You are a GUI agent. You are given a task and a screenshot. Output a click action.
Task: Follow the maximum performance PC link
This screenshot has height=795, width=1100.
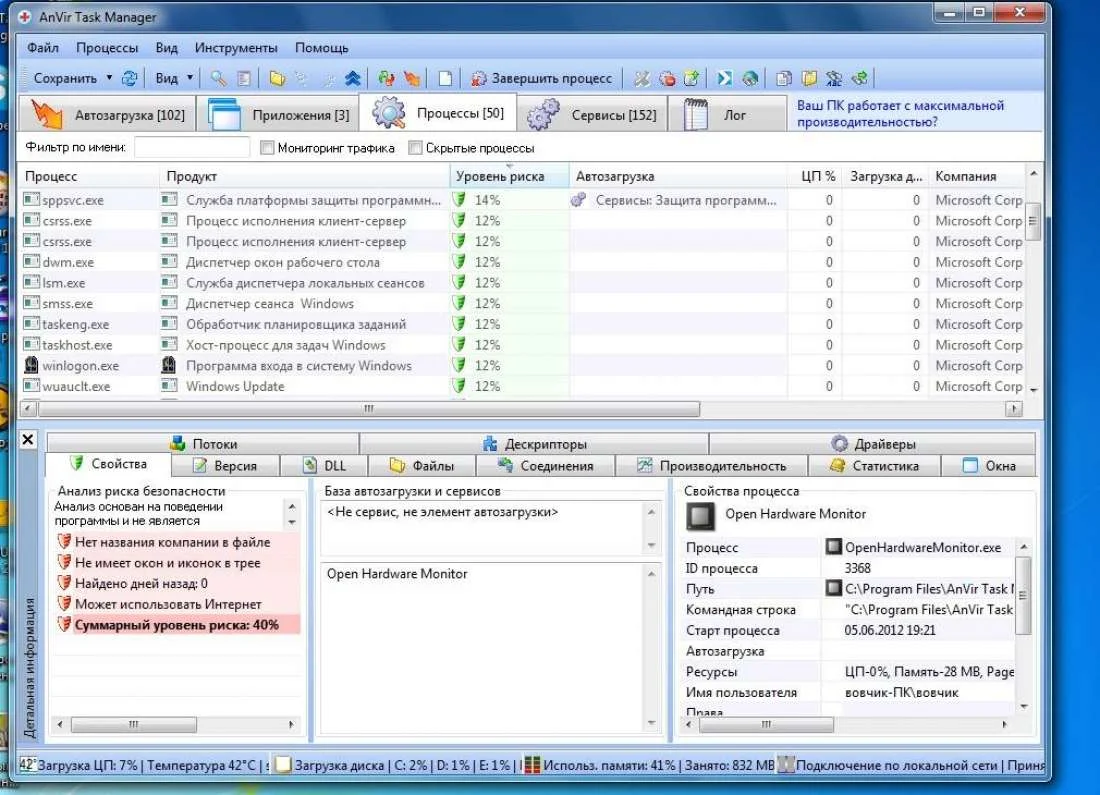900,113
